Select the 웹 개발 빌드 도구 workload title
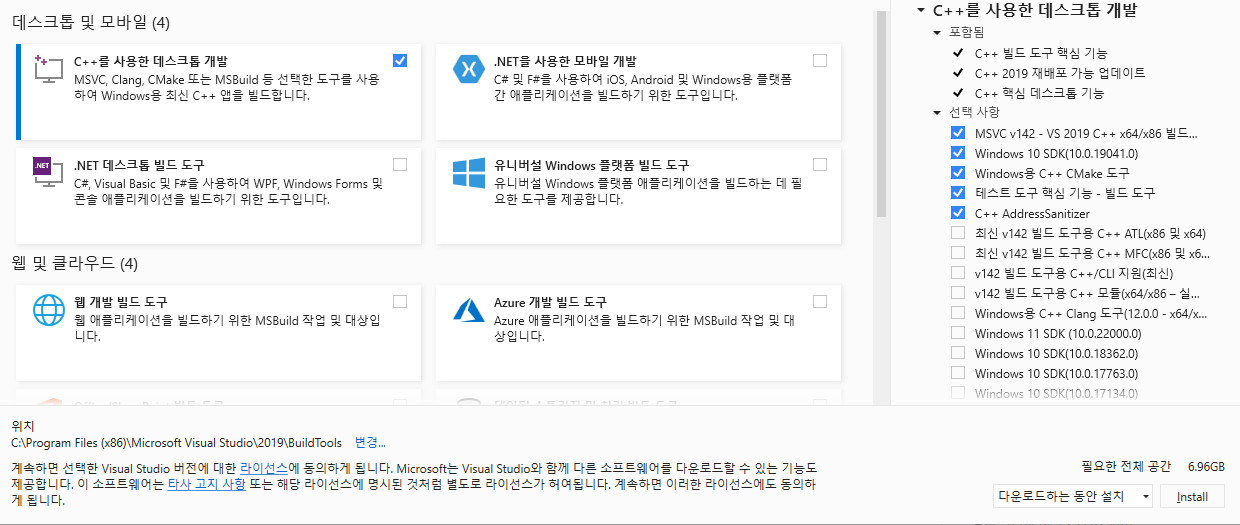 coord(121,302)
